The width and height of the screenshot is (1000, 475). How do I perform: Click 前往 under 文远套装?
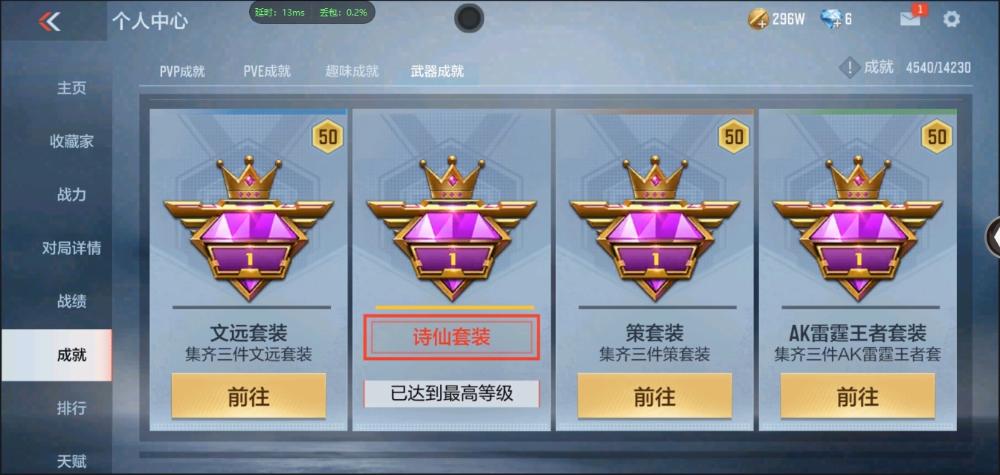point(249,396)
